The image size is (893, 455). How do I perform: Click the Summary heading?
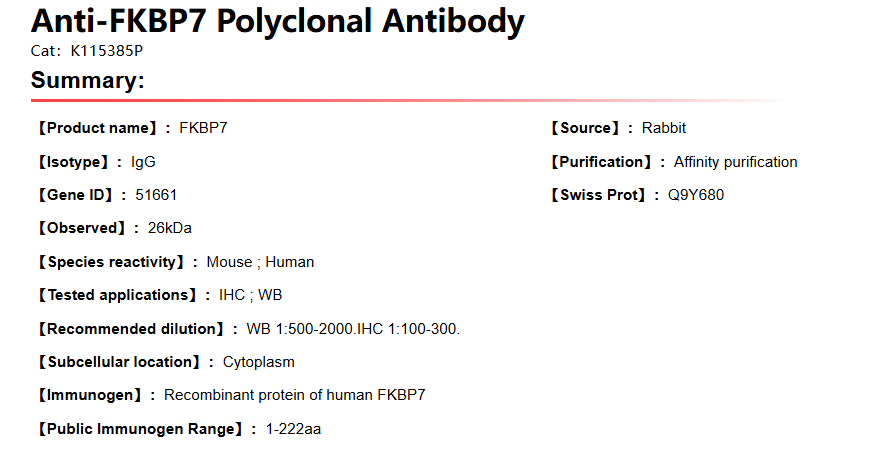[x=88, y=81]
